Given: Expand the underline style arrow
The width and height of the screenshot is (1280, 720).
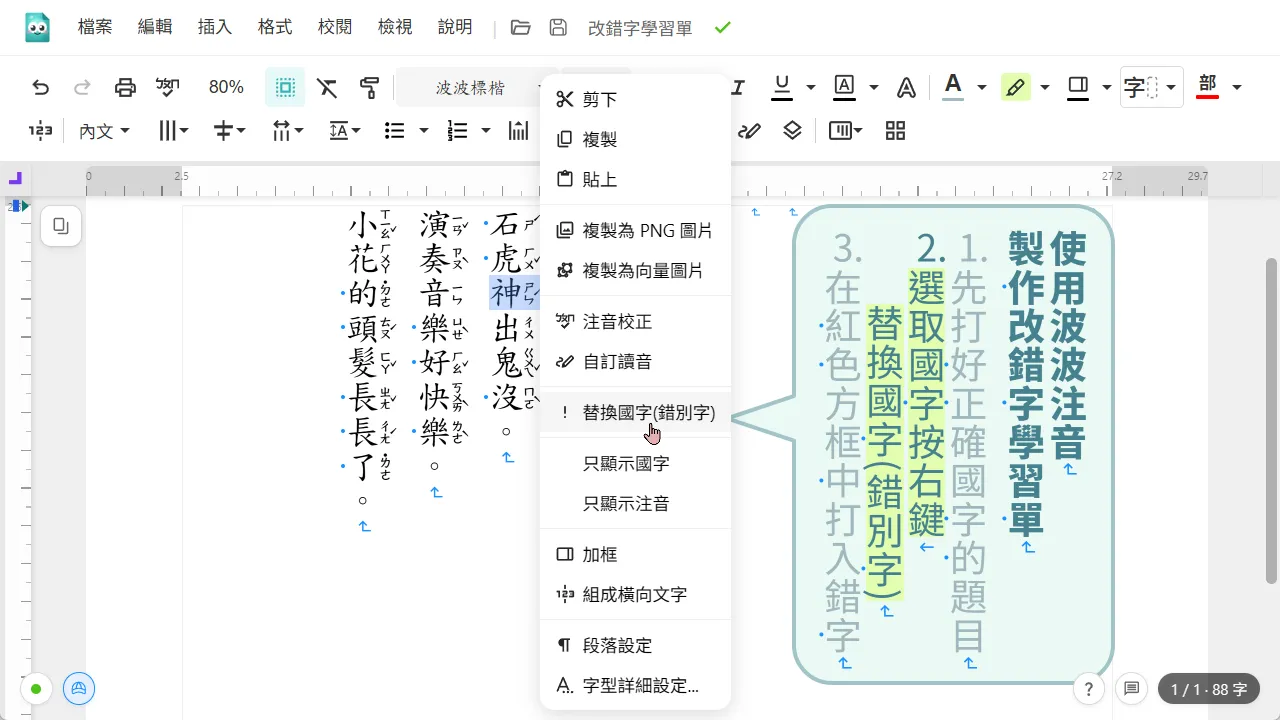Looking at the screenshot, I should 811,87.
